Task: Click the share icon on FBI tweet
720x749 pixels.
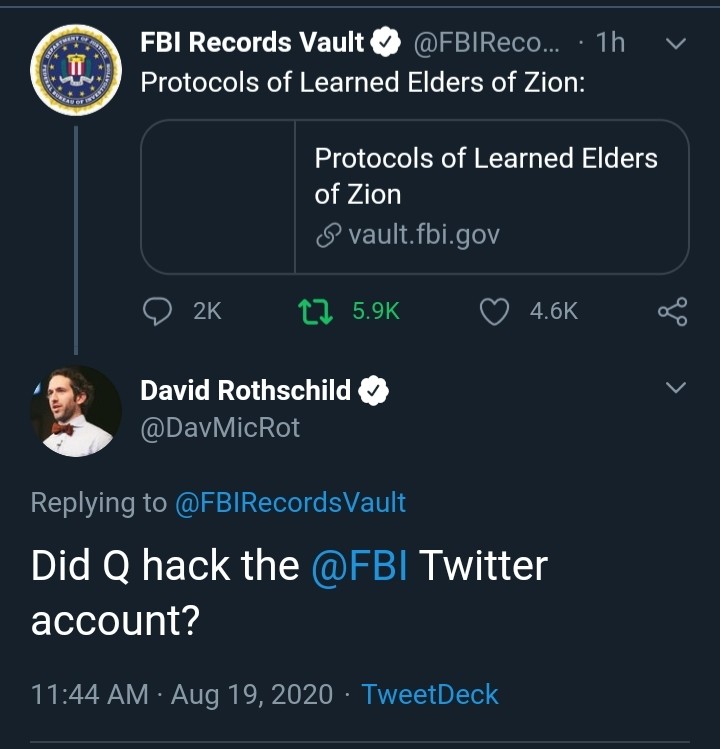Action: (x=673, y=312)
